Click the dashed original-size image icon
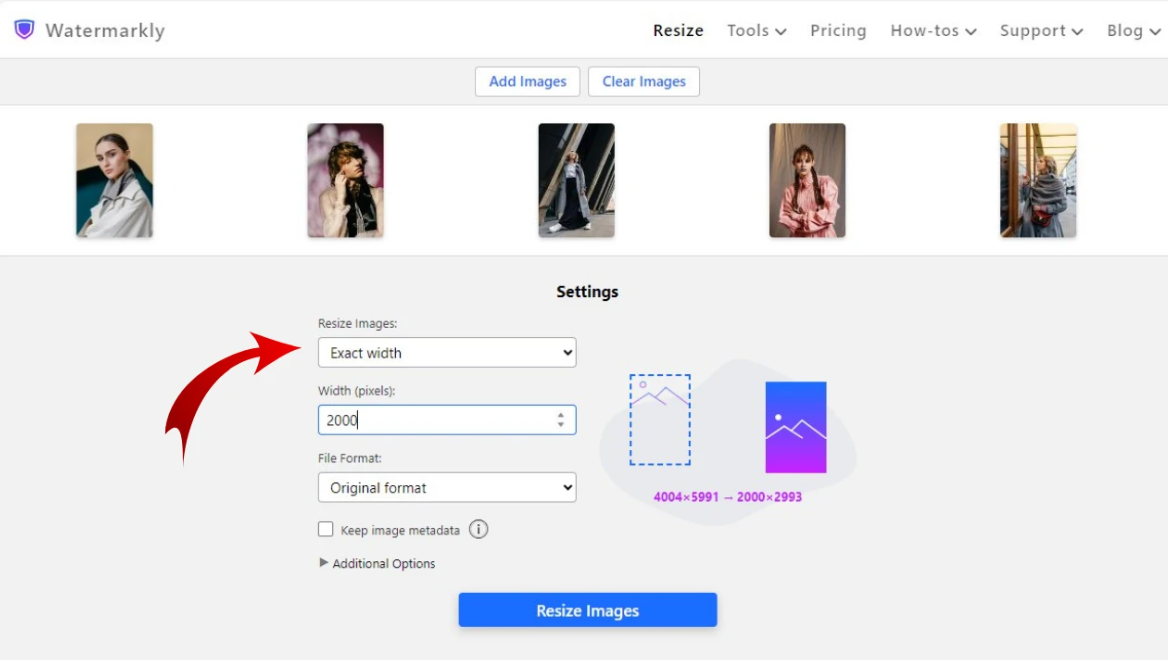The image size is (1168, 660). point(660,420)
